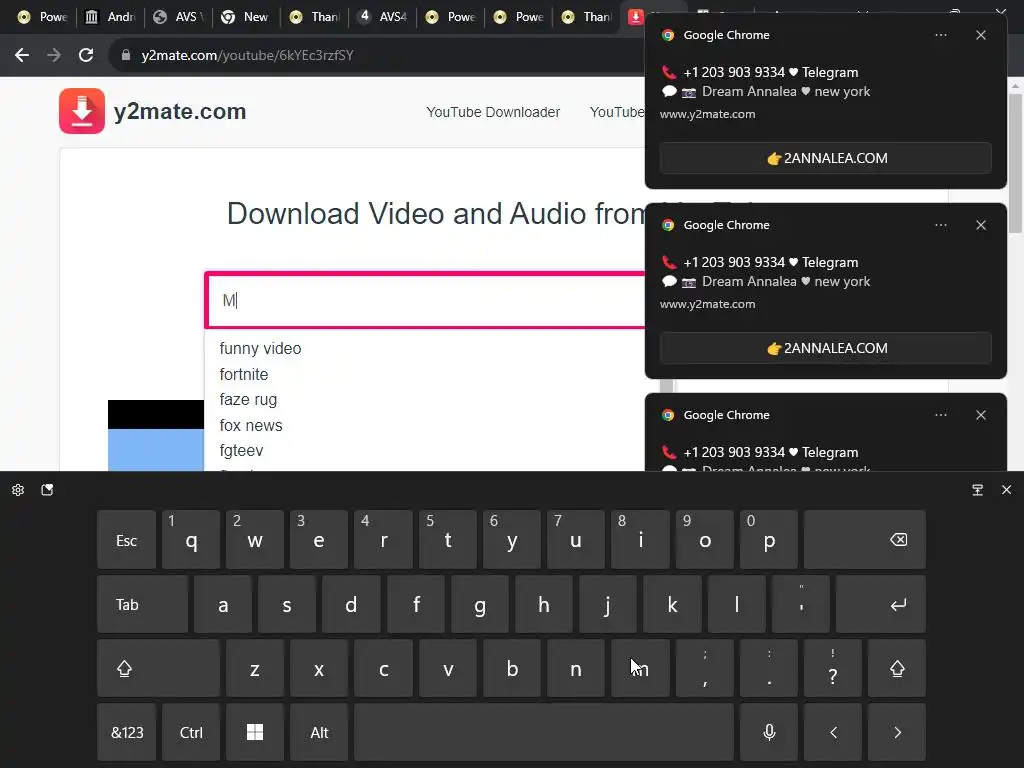Tap the q key
Screen dimensions: 1024x768
pos(191,539)
